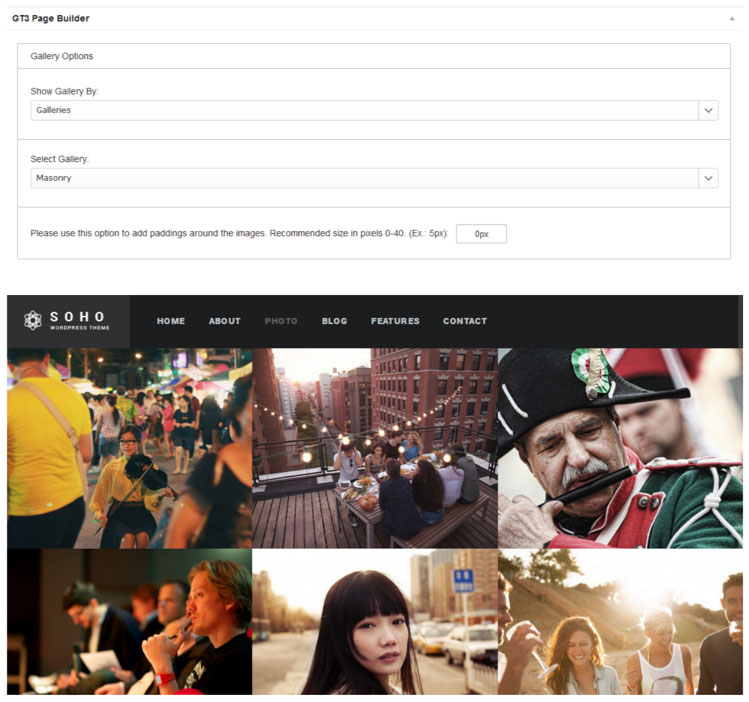Open the sunny laughing friends photo
Image resolution: width=749 pixels, height=702 pixels.
[x=621, y=622]
